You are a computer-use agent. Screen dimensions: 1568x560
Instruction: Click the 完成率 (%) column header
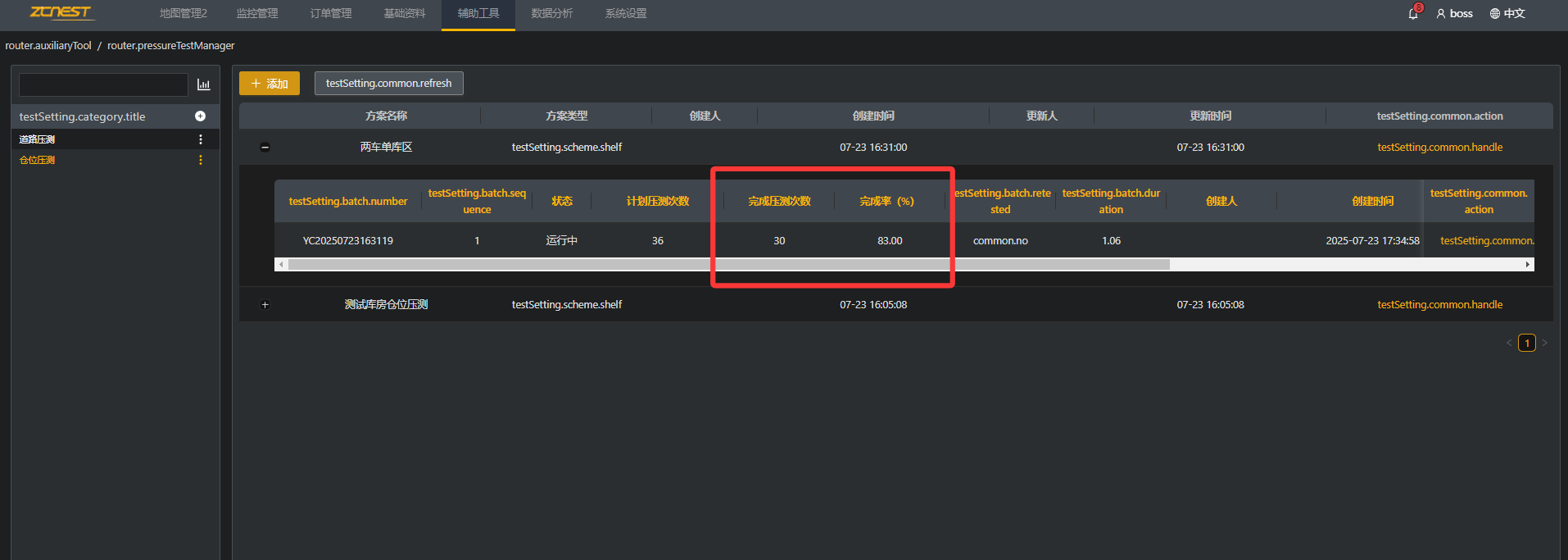(x=887, y=202)
